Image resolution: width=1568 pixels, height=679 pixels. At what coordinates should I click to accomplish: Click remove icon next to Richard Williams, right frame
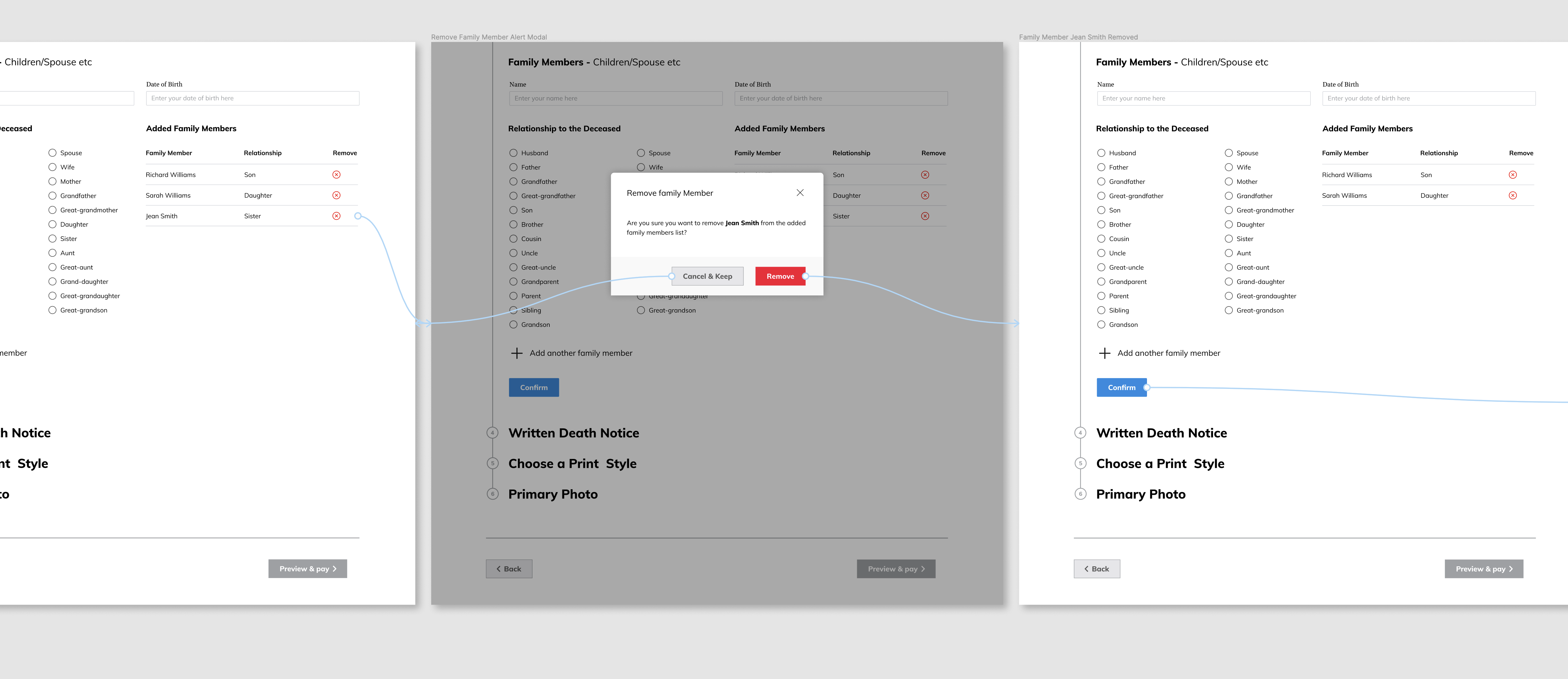coord(1513,175)
